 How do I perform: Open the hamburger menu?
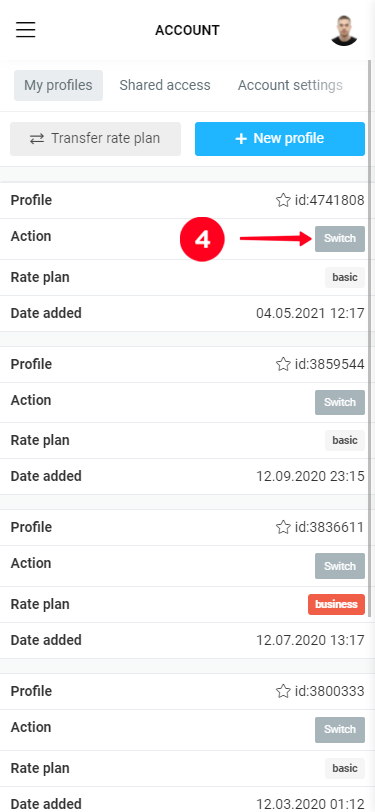[25, 30]
